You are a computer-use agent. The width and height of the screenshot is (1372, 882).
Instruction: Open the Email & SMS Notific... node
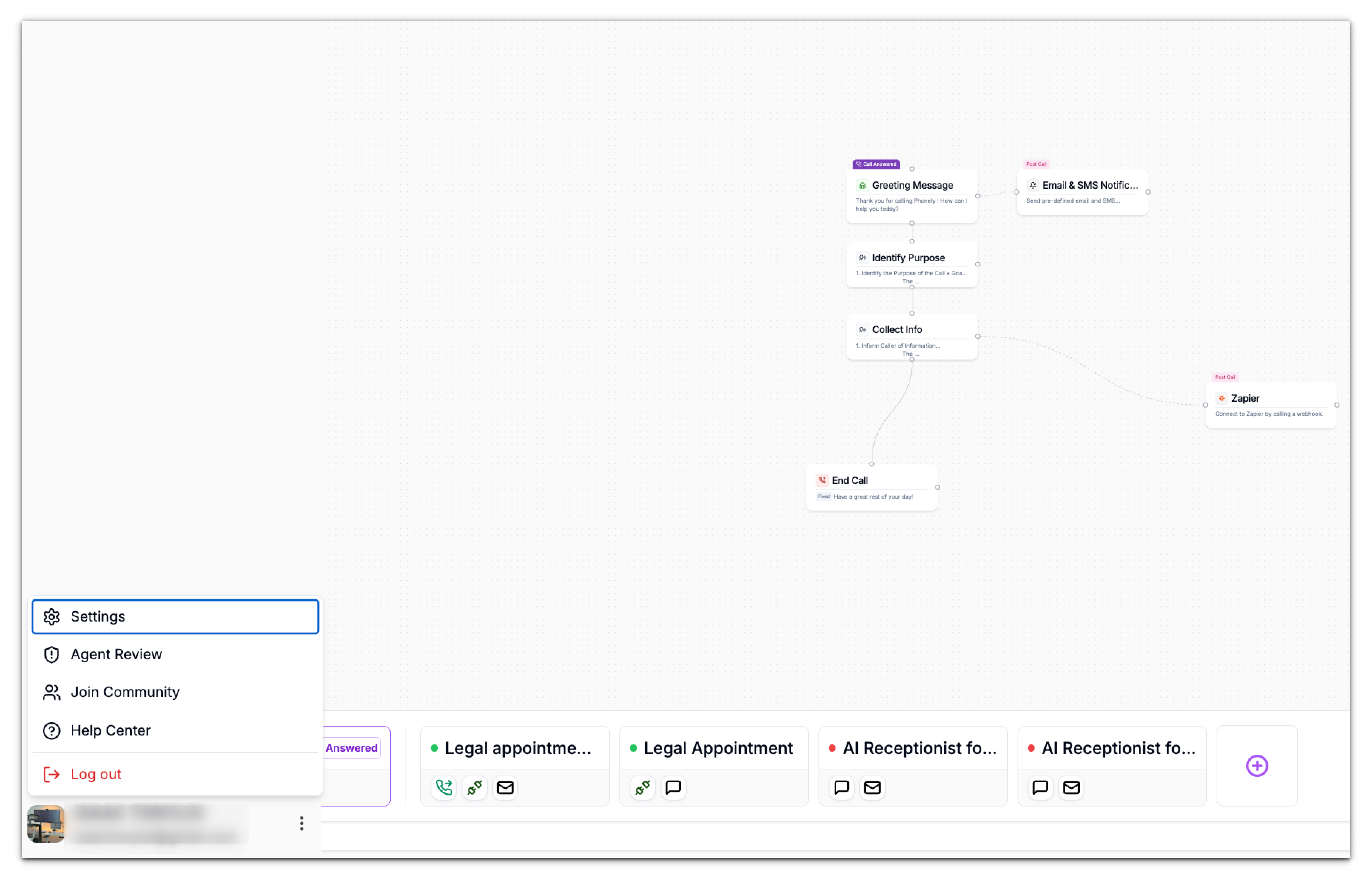(x=1082, y=192)
